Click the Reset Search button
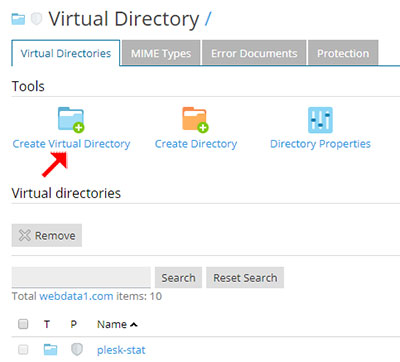This screenshot has width=400, height=362. 245,277
